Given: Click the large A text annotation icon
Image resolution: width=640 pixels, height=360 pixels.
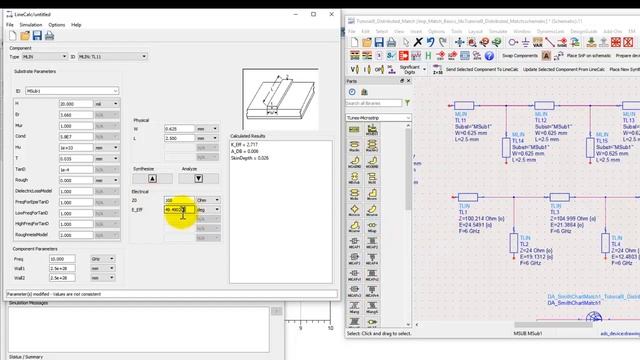Looking at the screenshot, I should tap(546, 56).
